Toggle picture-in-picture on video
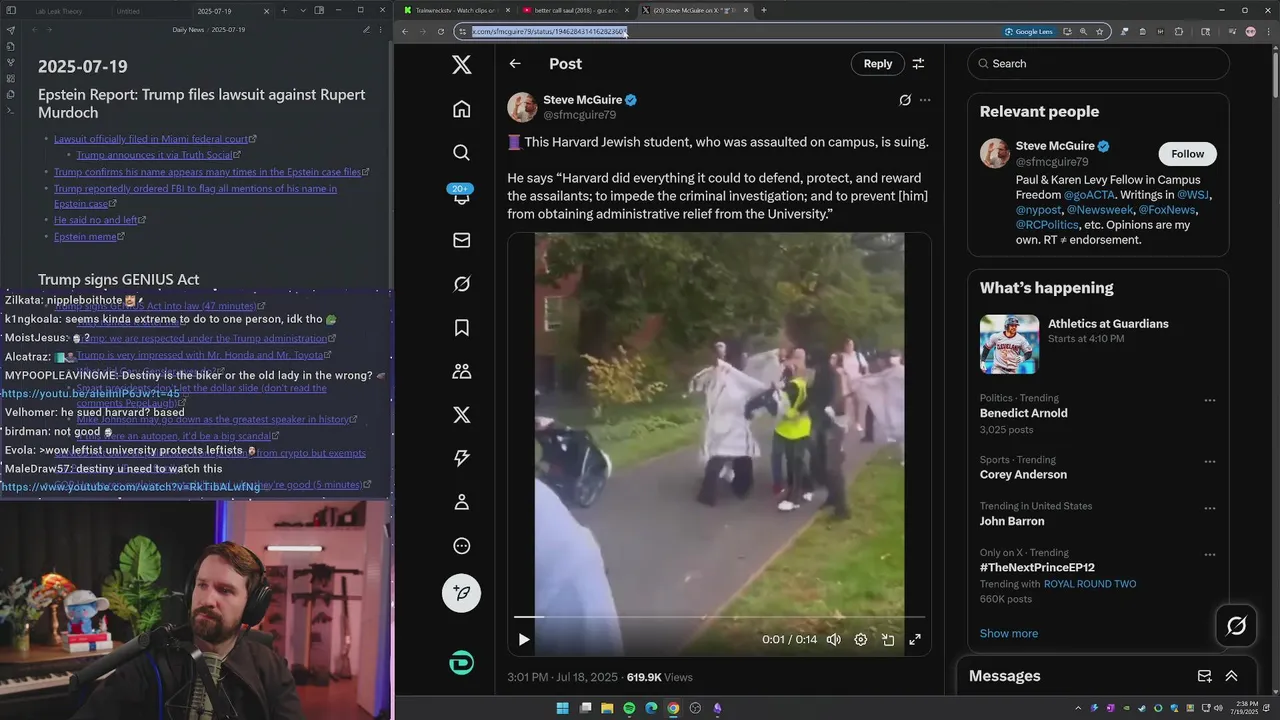1280x720 pixels. [x=887, y=640]
